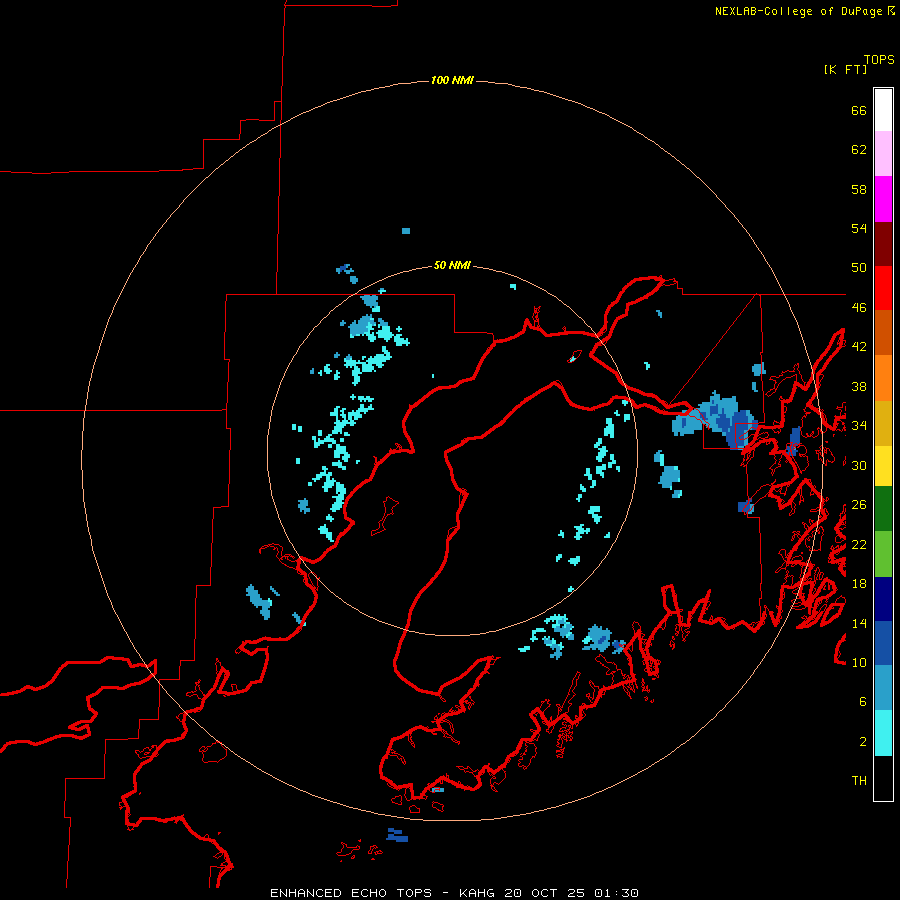
Task: Click the 'TOPS' legend title
Action: (x=879, y=59)
